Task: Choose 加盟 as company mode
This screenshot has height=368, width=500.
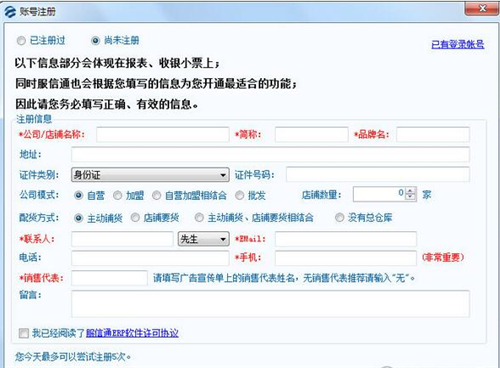Action: coord(118,195)
